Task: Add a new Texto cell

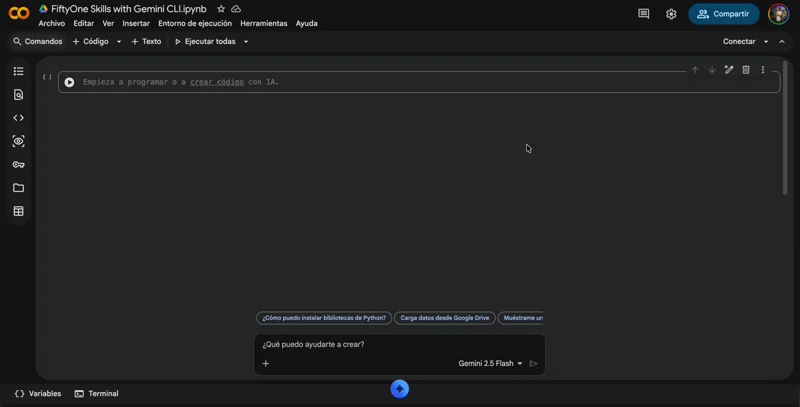Action: [146, 41]
